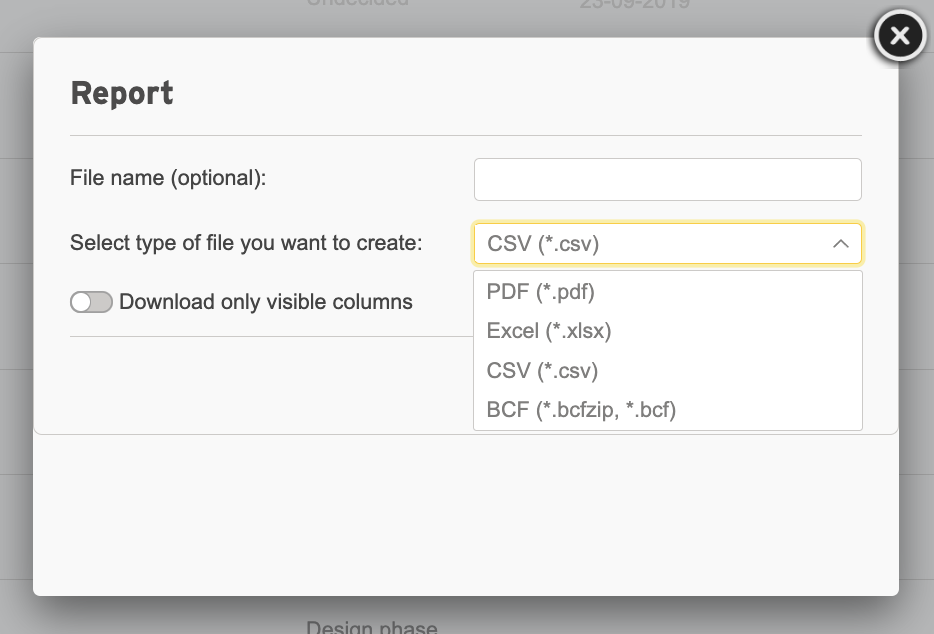Click the 23-09-2019 date behind the dialog

coord(634,4)
